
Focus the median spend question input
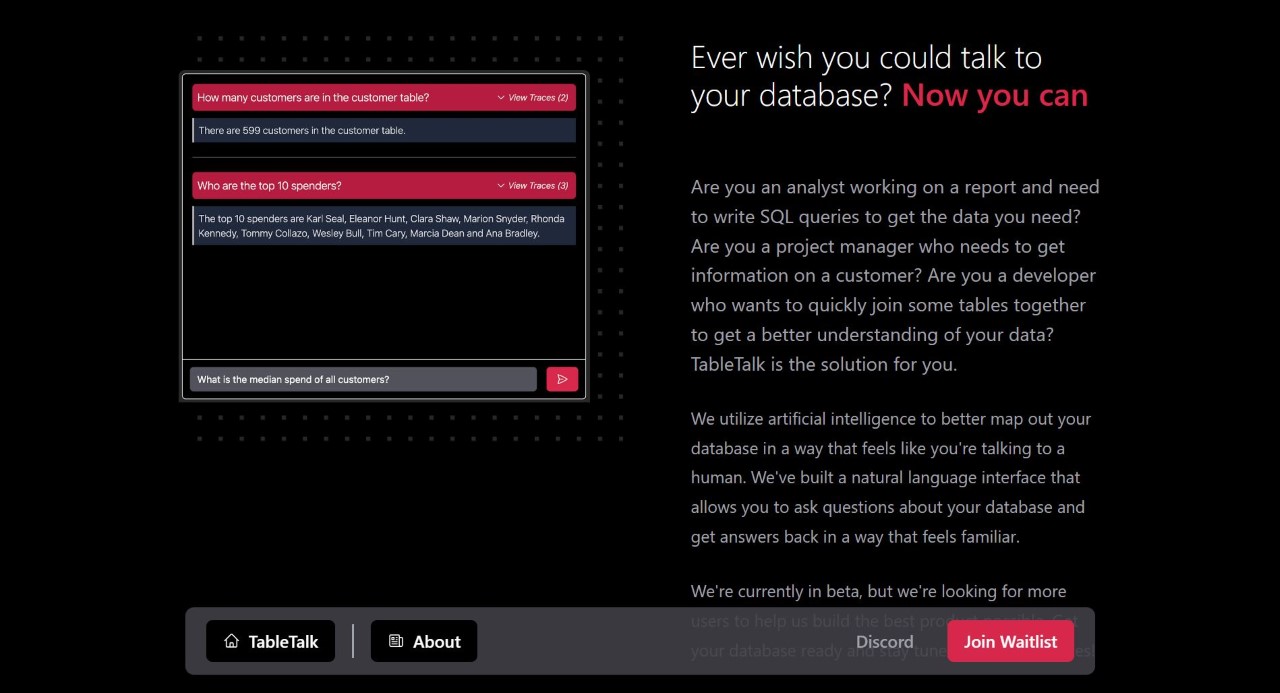click(363, 379)
